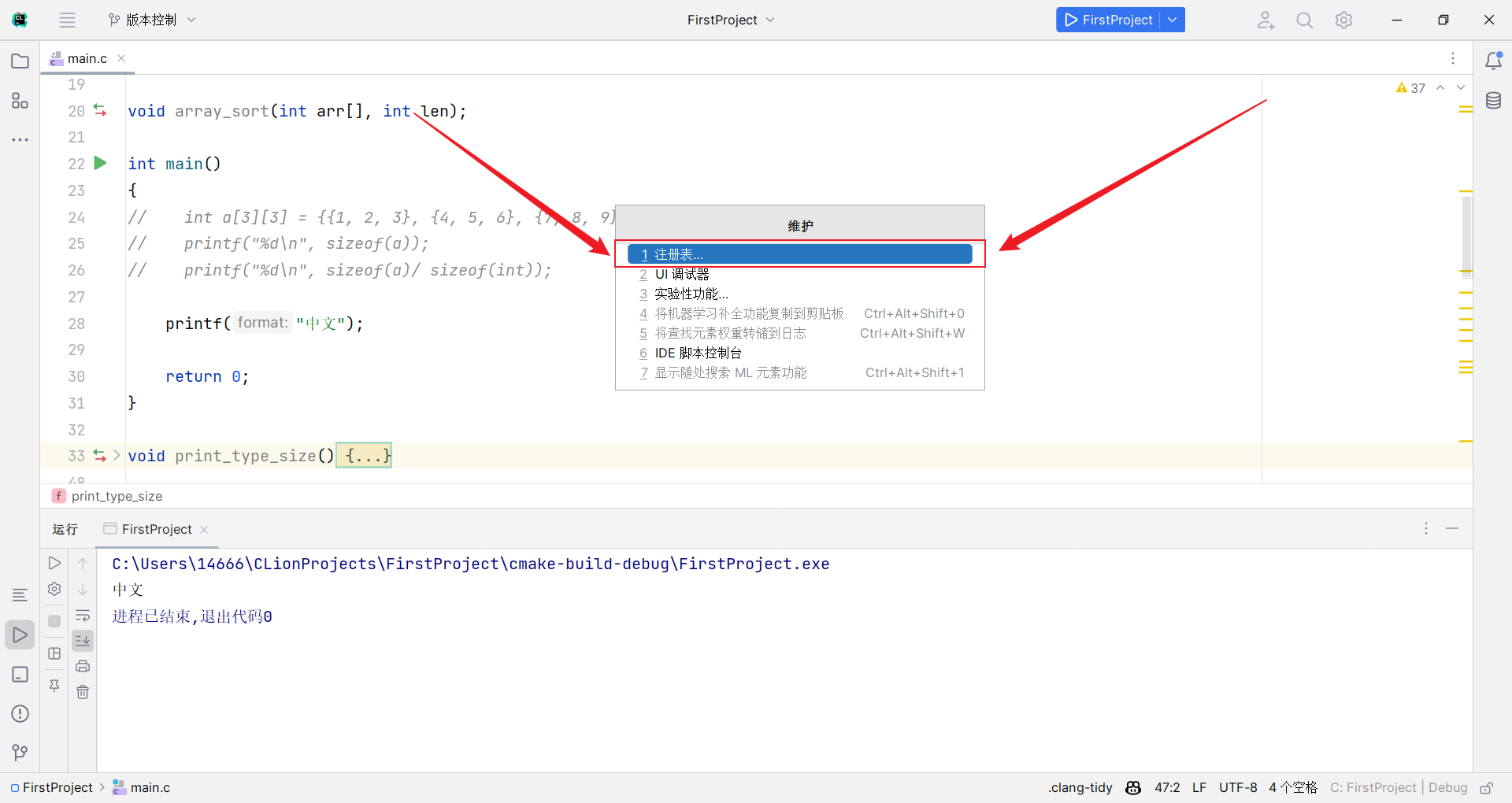Click Debug build type in the status bar

[1447, 787]
